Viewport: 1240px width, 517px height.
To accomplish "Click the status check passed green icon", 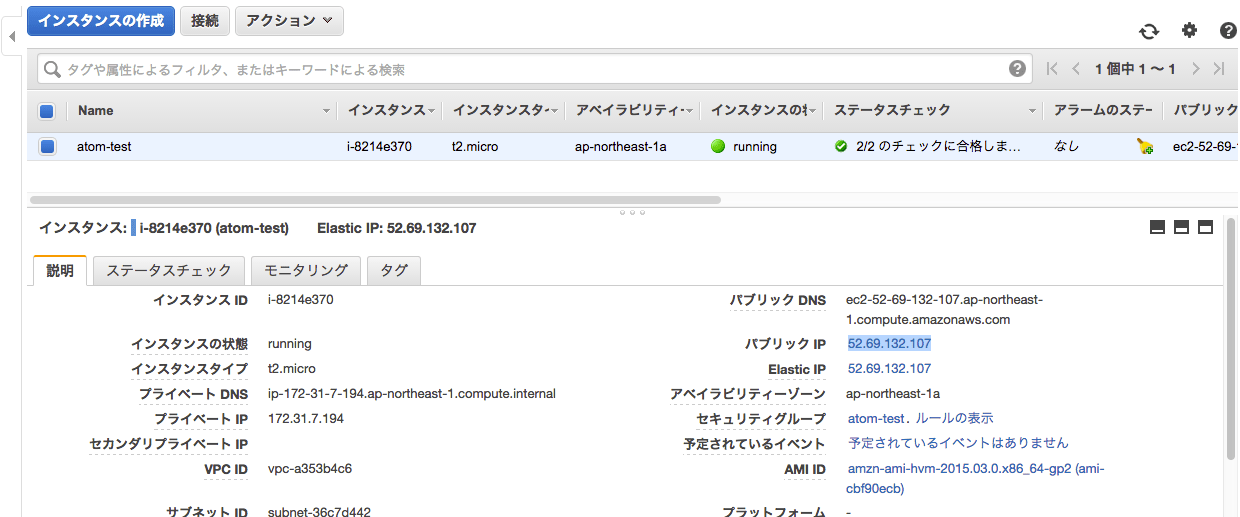I will point(841,146).
